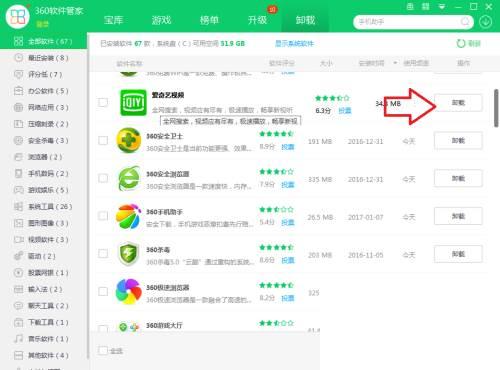Click 卸载 button for 爱奇艺视频
This screenshot has width=500, height=370.
click(x=458, y=103)
